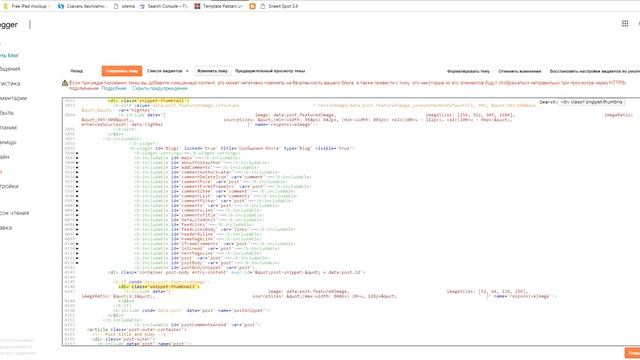Click the Скрыть предупреждение link
640x360 pixels.
click(160, 88)
